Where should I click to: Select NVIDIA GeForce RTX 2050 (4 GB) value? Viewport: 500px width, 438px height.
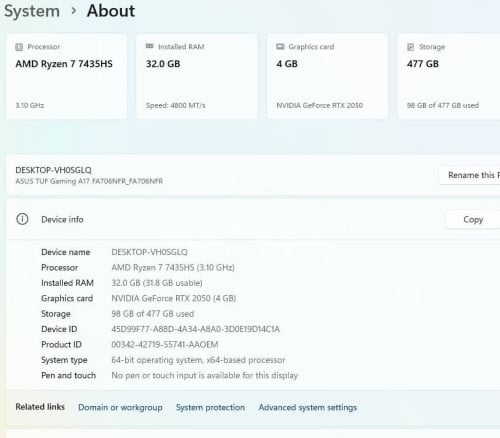point(174,298)
